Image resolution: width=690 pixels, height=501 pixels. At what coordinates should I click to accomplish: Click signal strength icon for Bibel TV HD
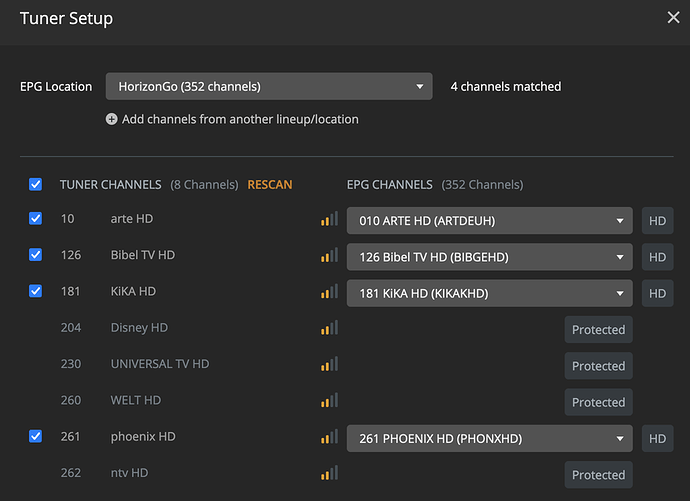(x=329, y=256)
